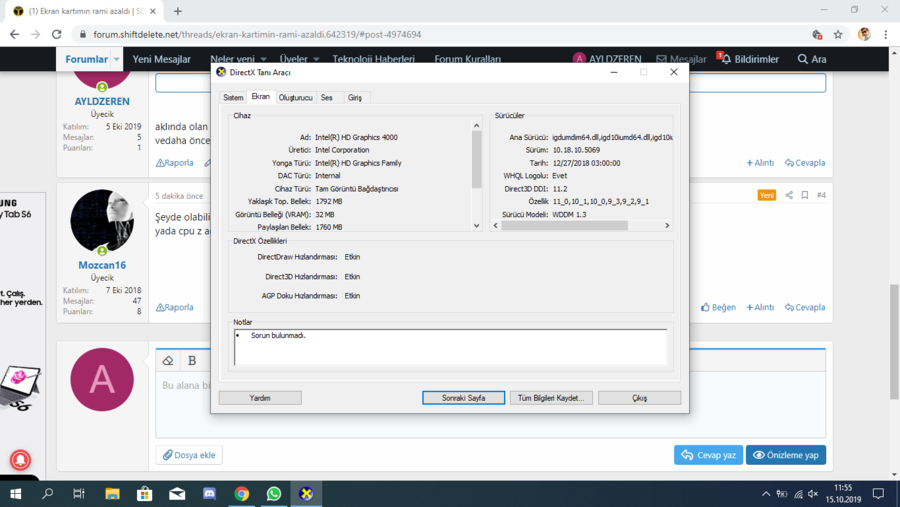Click Beğen on Mozcan16's post
Viewport: 900px width, 507px height.
[718, 307]
